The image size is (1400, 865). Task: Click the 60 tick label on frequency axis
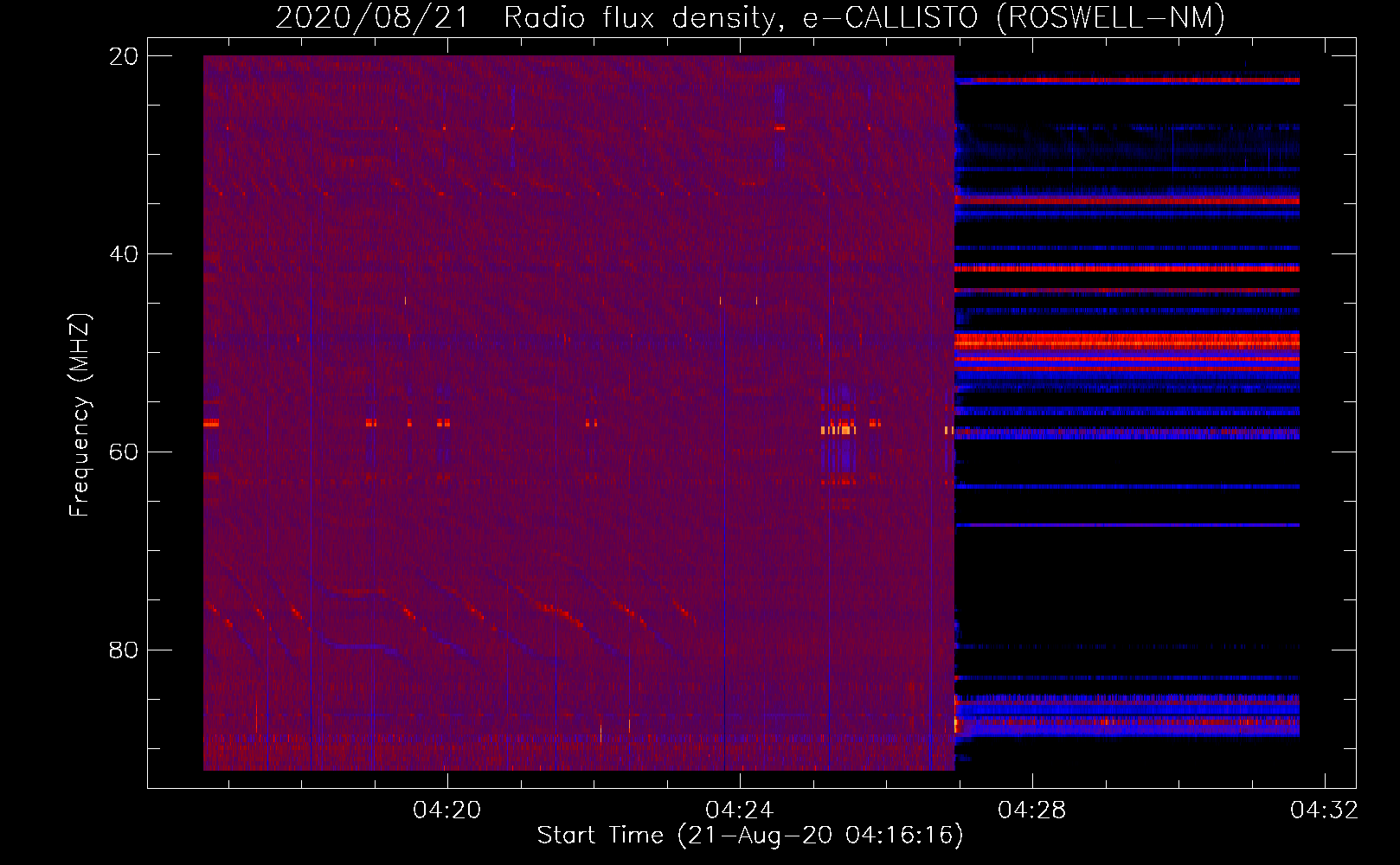(124, 452)
